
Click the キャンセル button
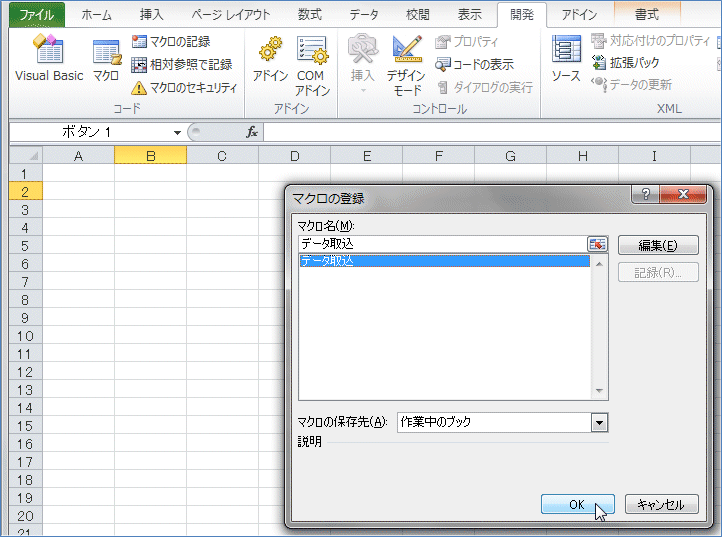[x=661, y=504]
